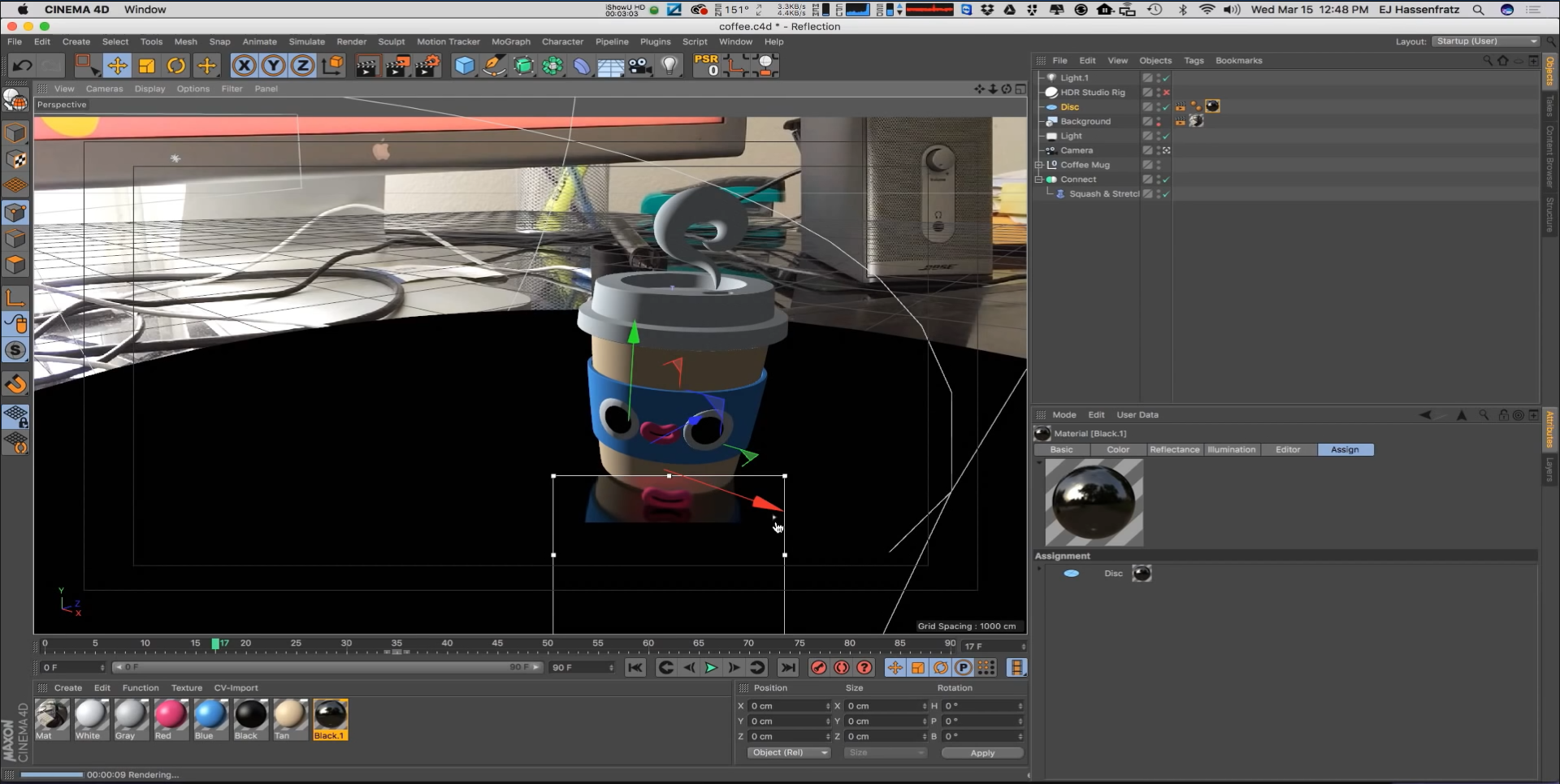The image size is (1560, 784).
Task: Expand the material preview disclosure triangle
Action: (x=1039, y=462)
